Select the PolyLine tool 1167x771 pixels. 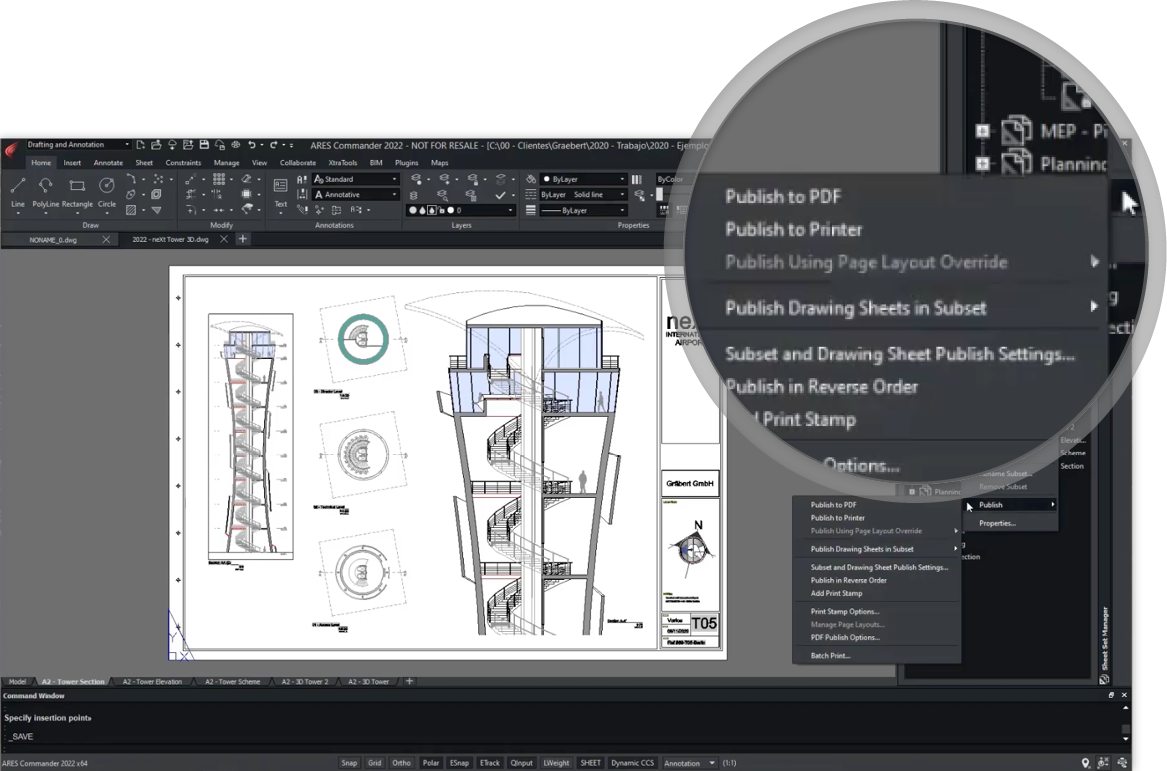[x=45, y=191]
